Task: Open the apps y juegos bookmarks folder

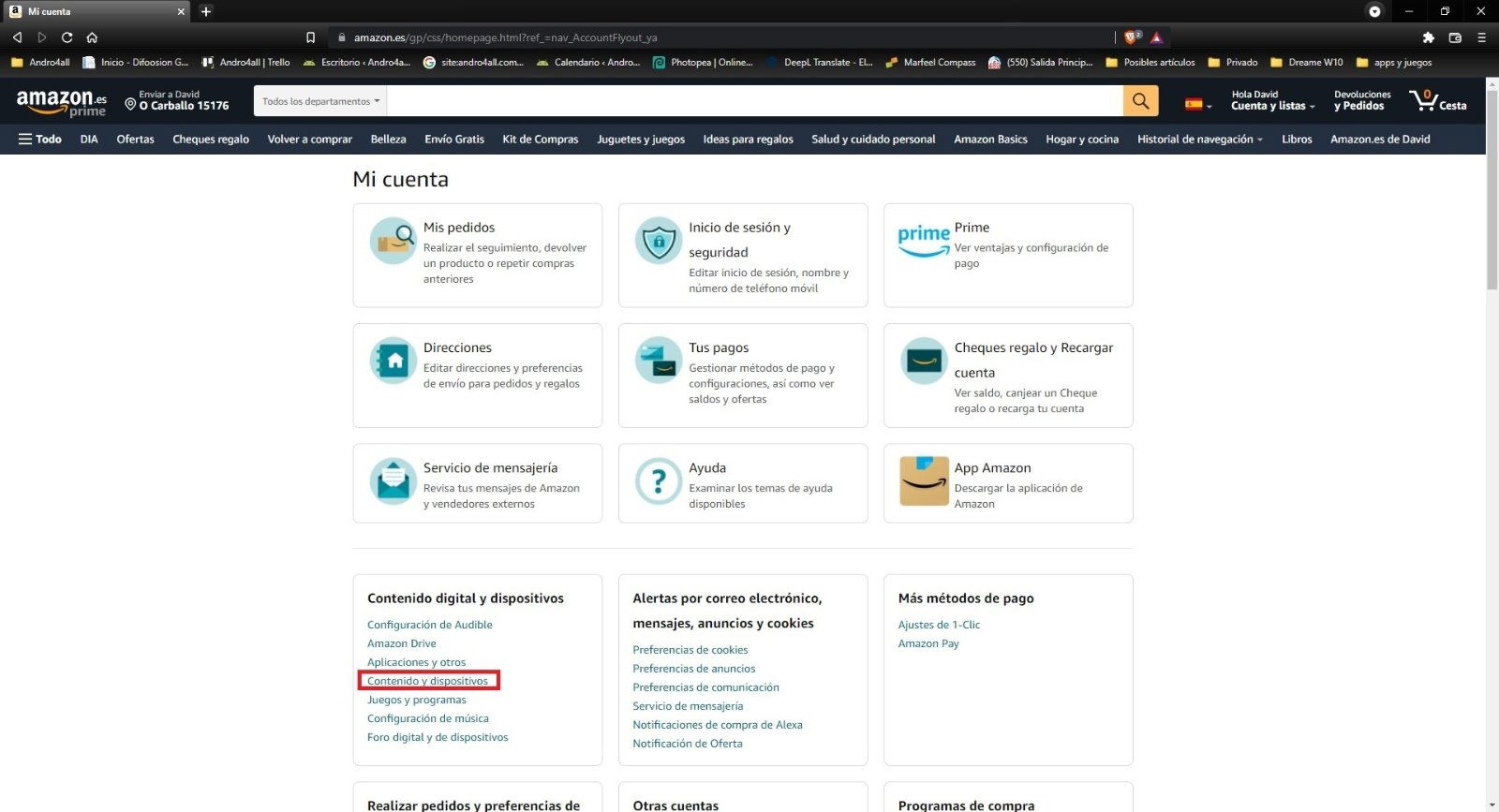Action: (1394, 63)
